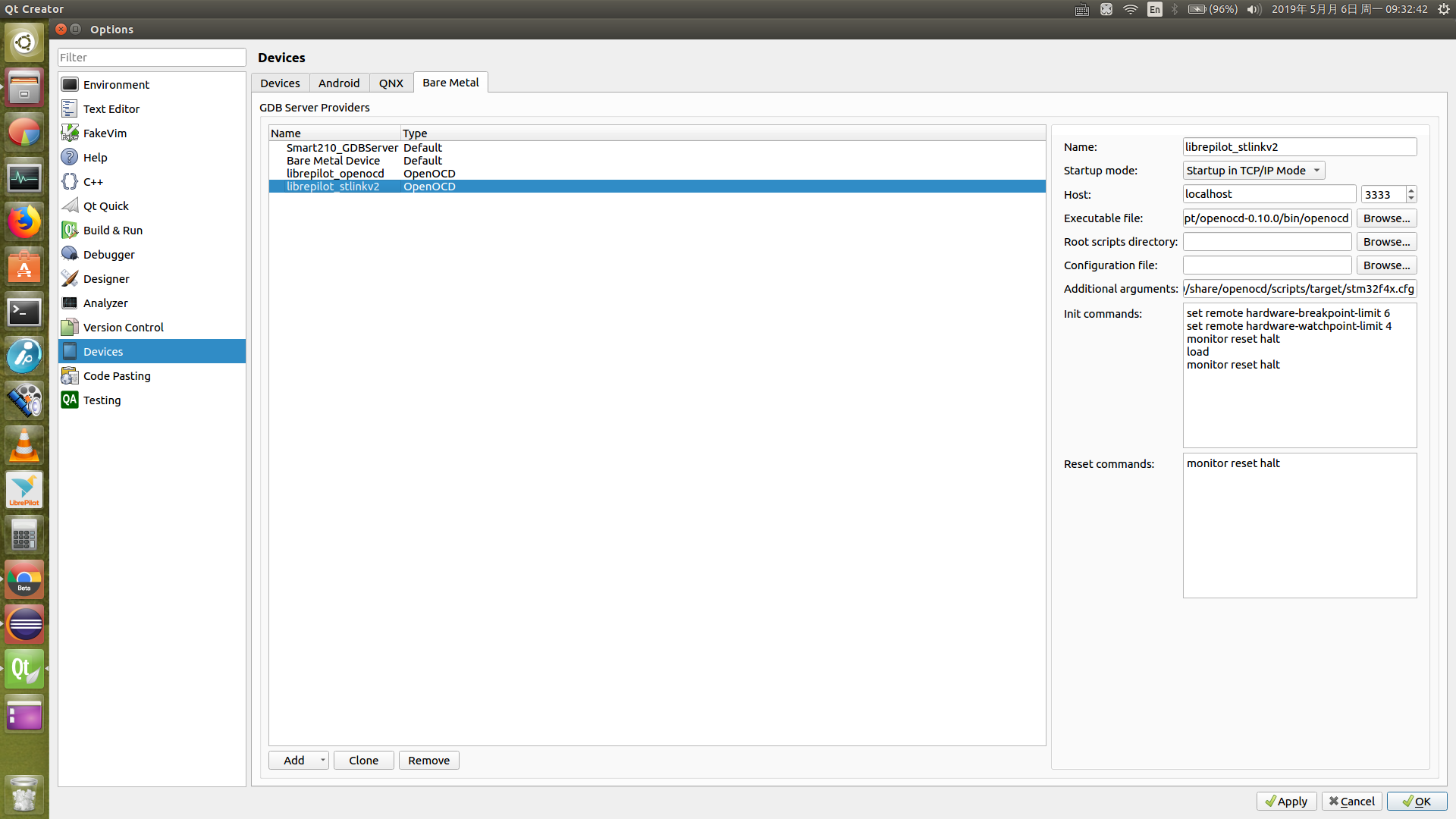The height and width of the screenshot is (819, 1456).
Task: Open Build & Run settings
Action: point(112,230)
